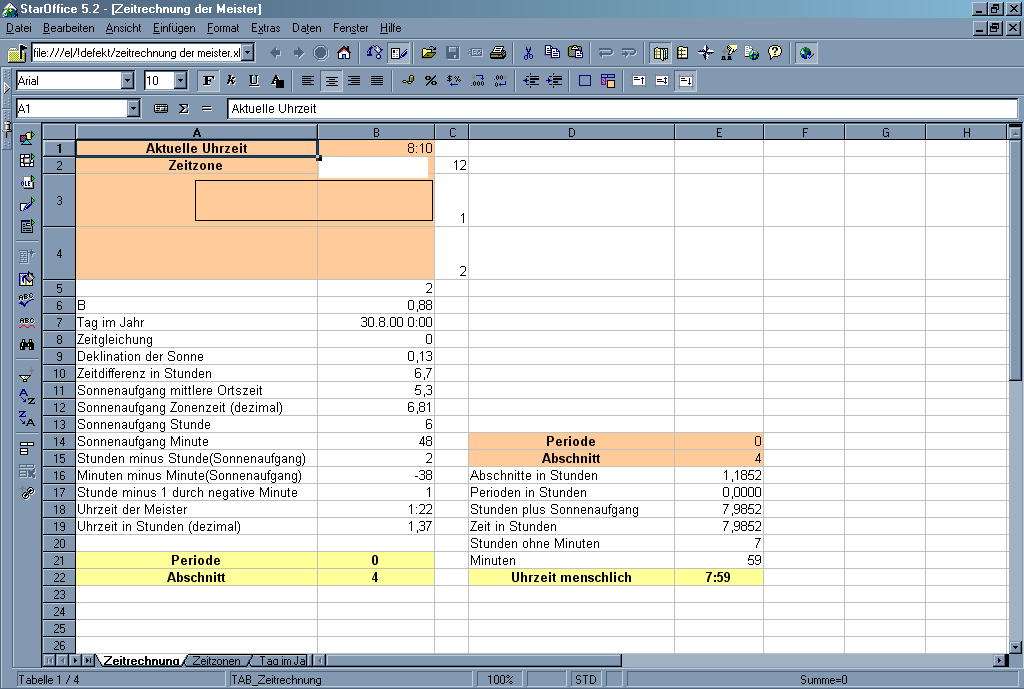This screenshot has width=1024, height=689.
Task: Click the Open File folder icon
Action: [x=429, y=53]
